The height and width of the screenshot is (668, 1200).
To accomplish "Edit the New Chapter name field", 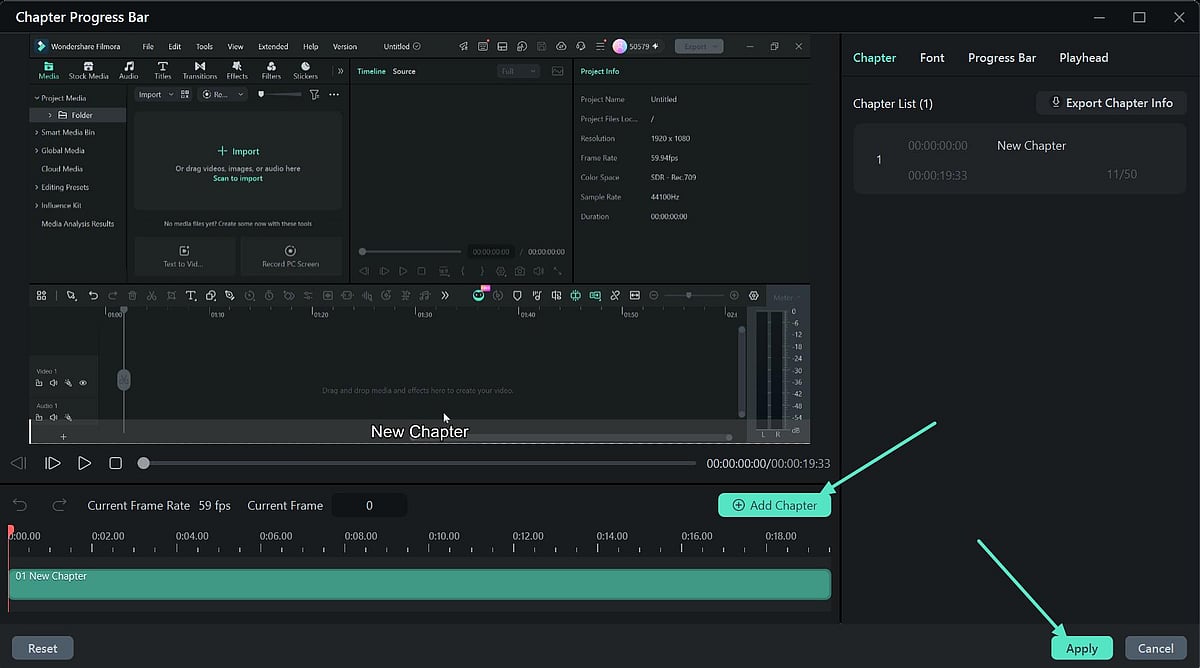I will [x=1031, y=146].
